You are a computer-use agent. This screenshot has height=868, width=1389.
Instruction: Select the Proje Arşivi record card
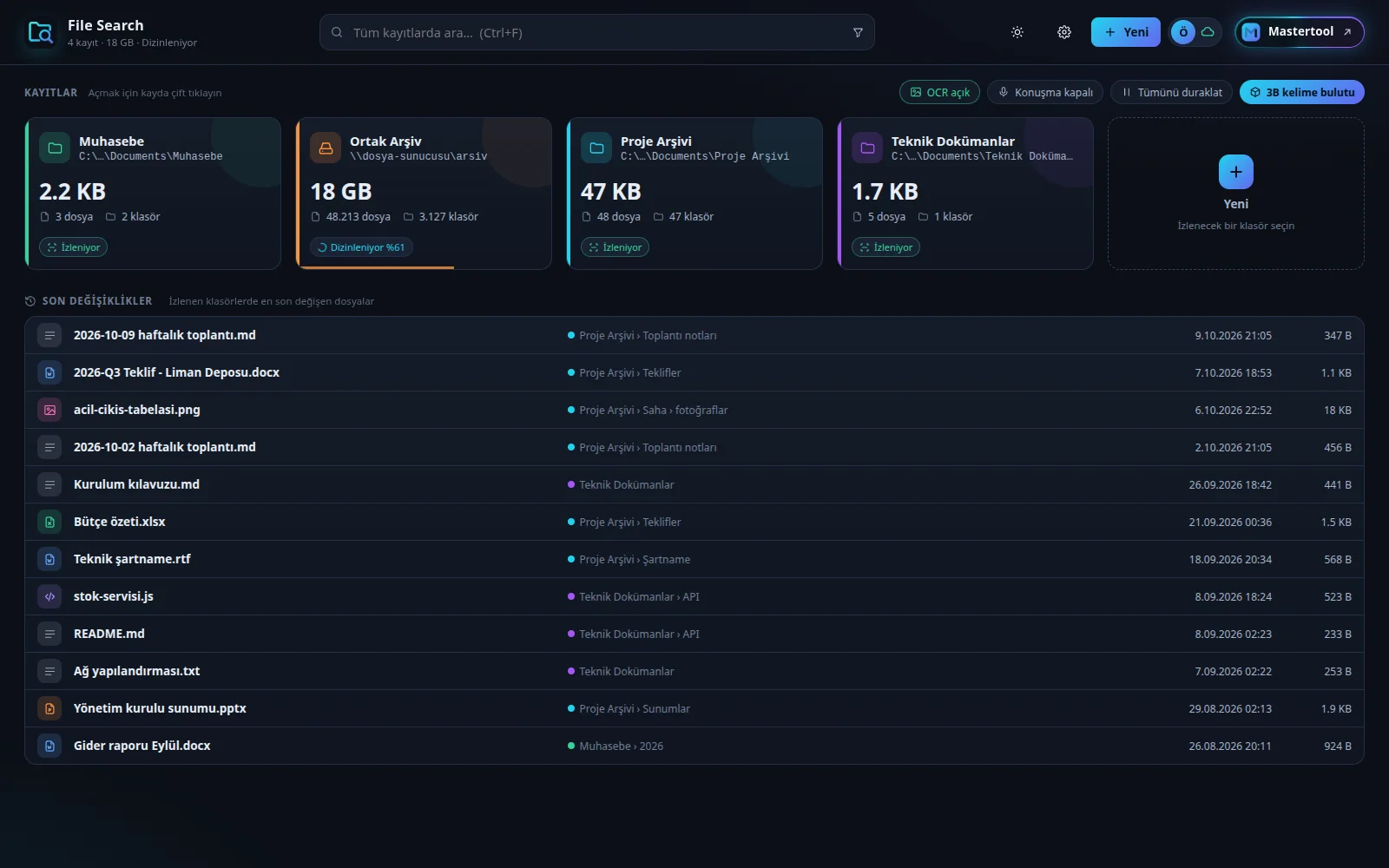tap(694, 194)
